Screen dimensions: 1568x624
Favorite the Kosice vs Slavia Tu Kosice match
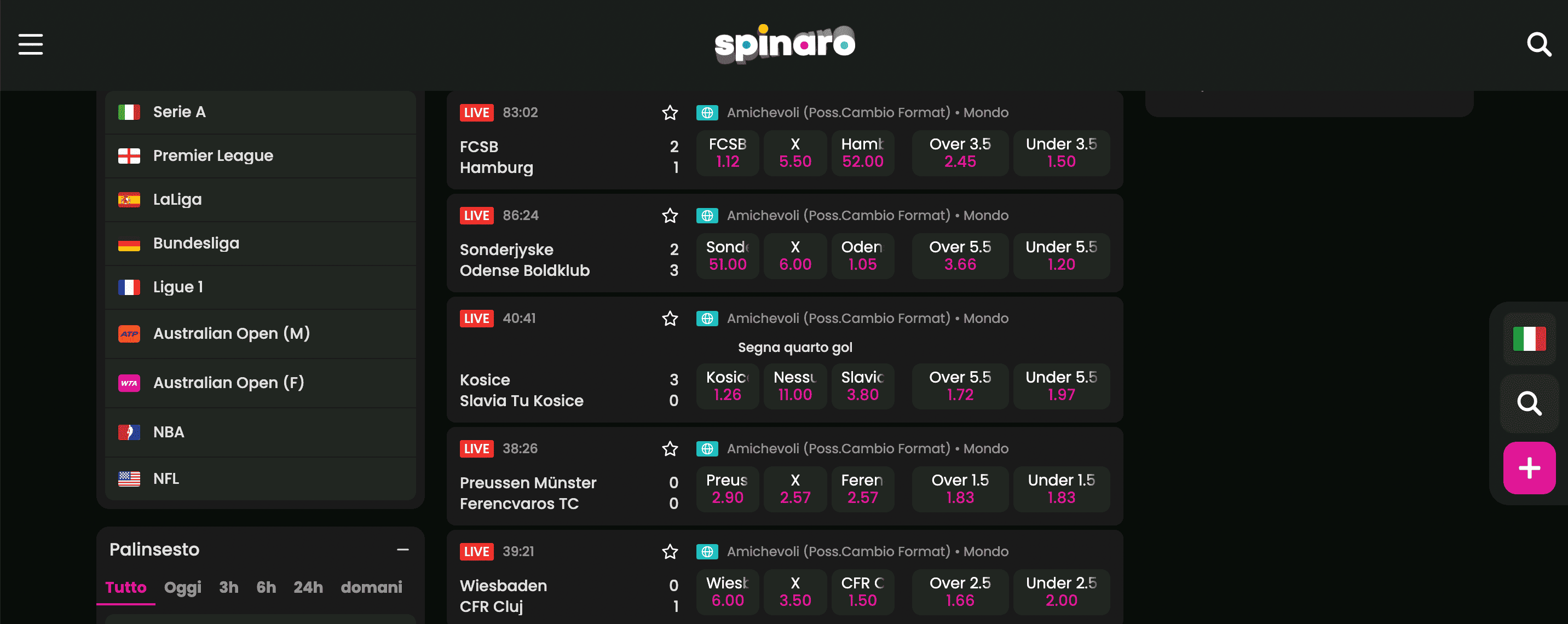pos(670,318)
